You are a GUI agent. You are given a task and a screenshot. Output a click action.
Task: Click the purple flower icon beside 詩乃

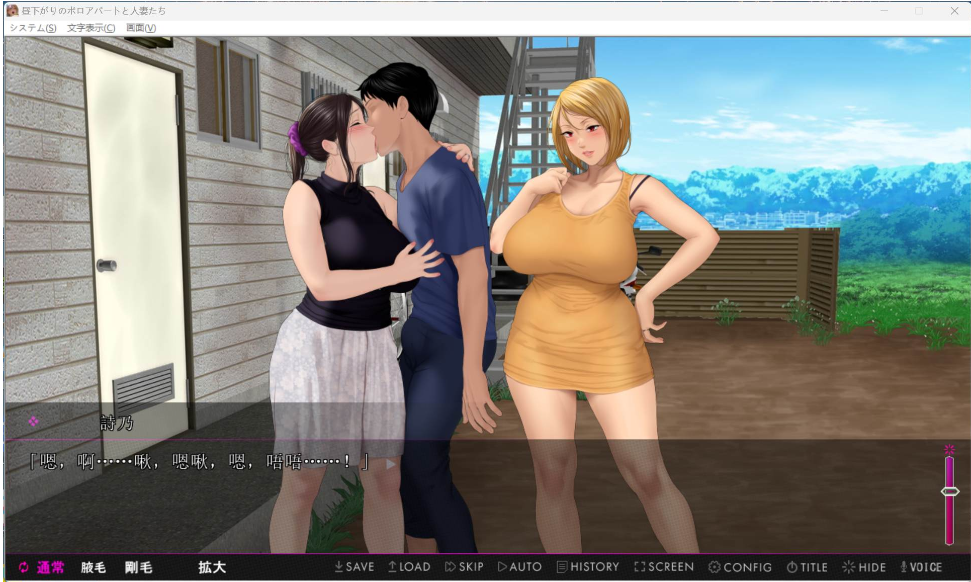(x=33, y=421)
